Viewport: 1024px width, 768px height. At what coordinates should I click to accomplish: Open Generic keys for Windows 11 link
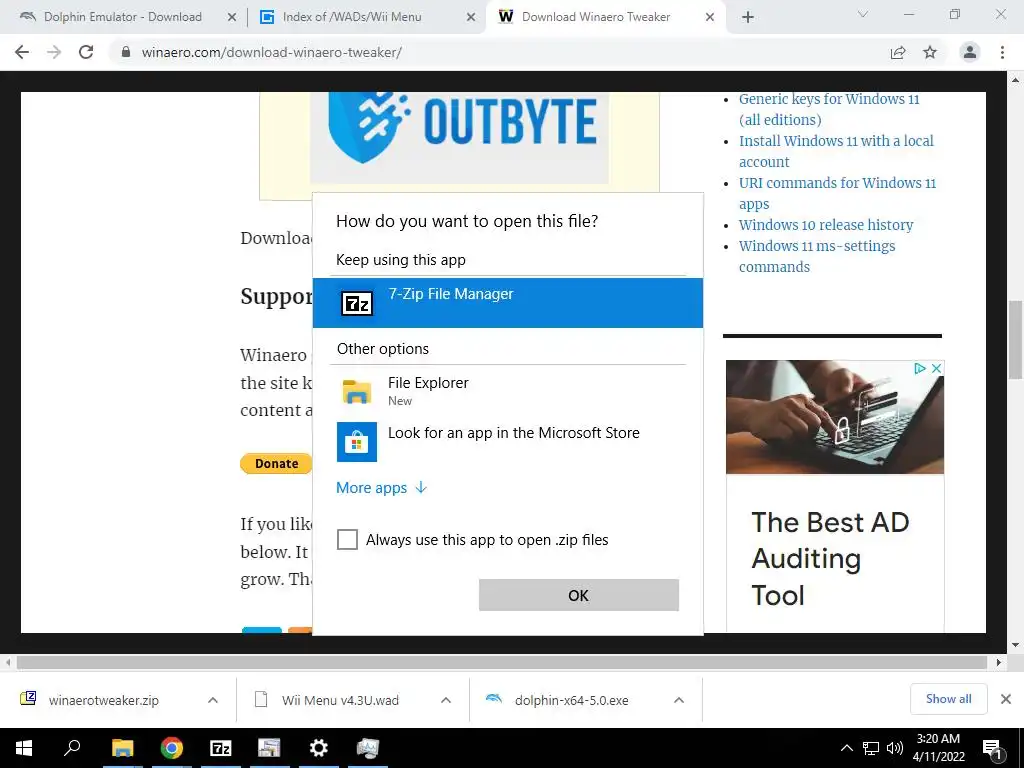[829, 109]
